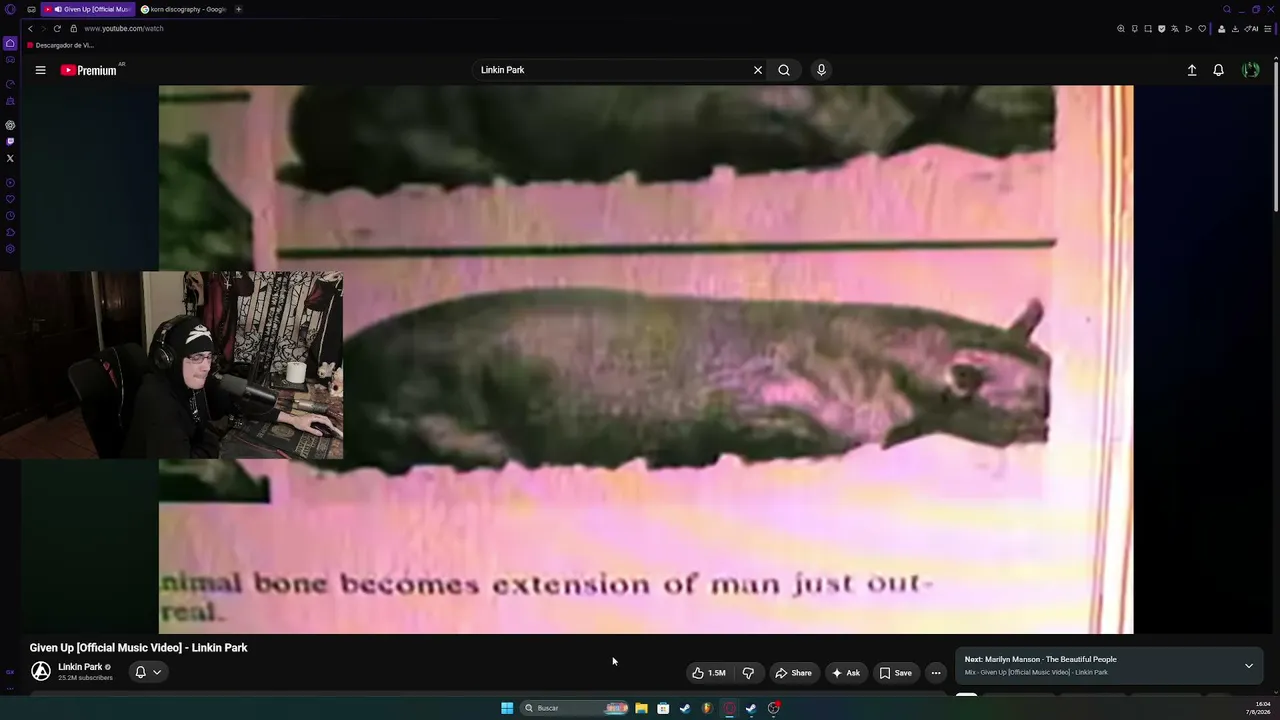The image size is (1280, 720).
Task: Open Microsoft Store from the taskbar
Action: pyautogui.click(x=663, y=708)
